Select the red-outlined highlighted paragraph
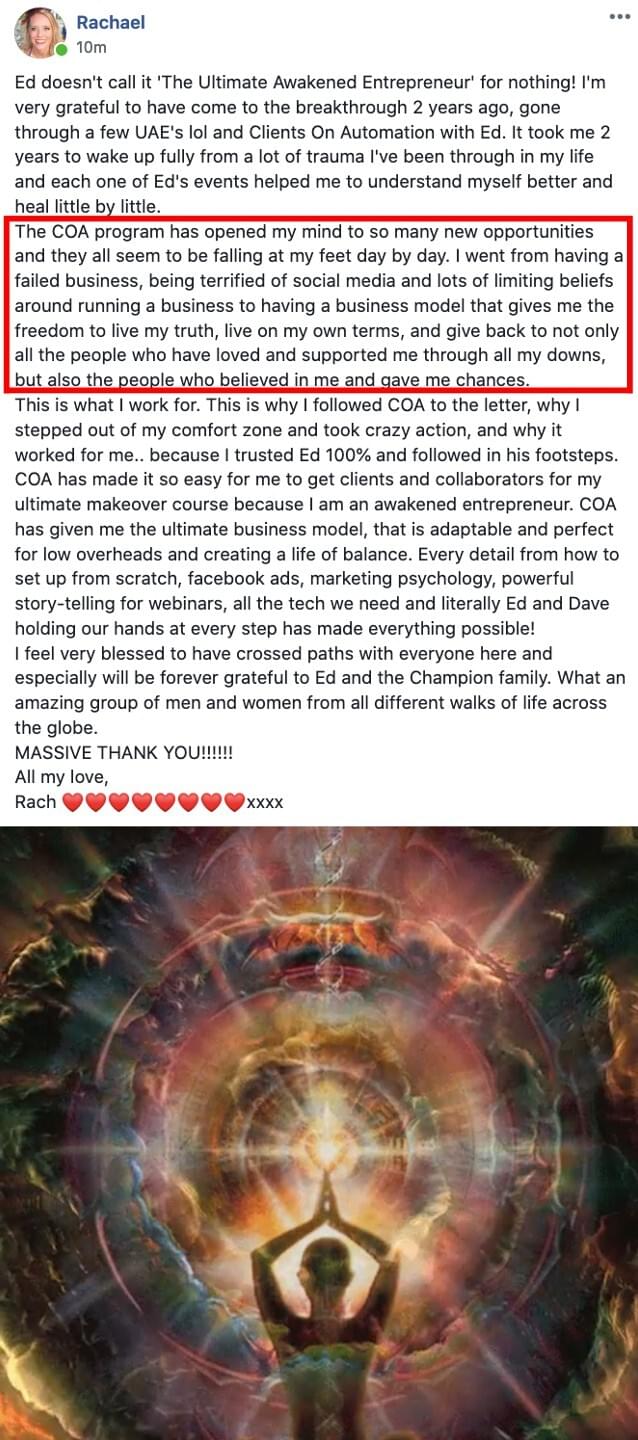 tap(319, 307)
